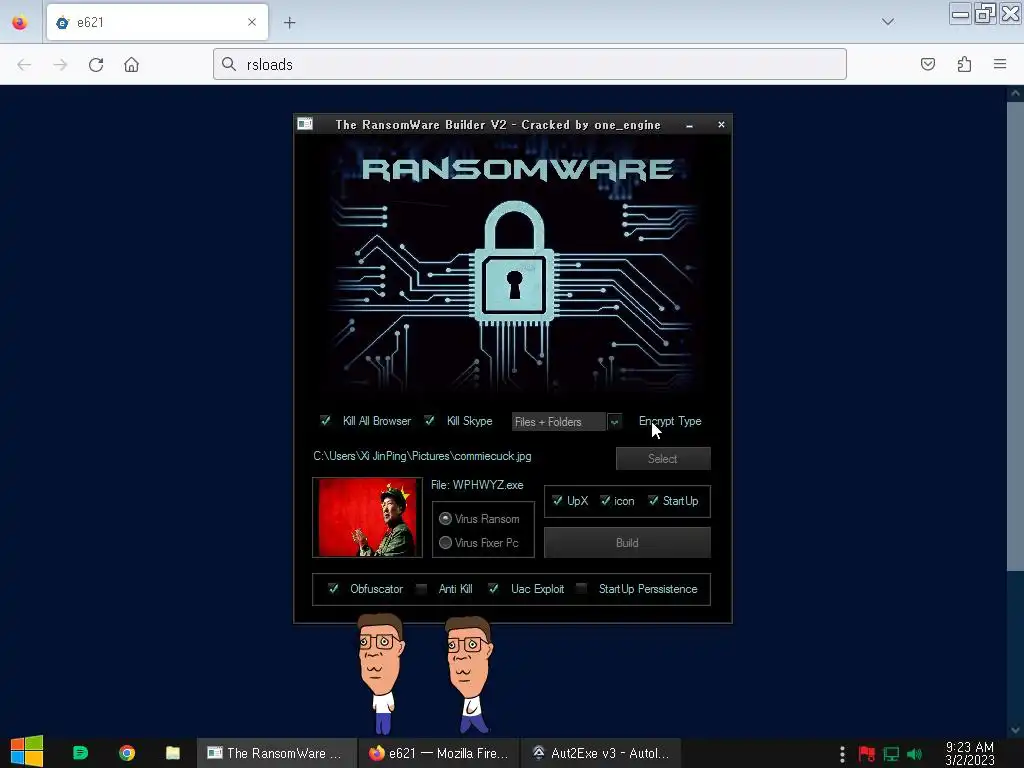Toggle the Obfuscator checkbox
The height and width of the screenshot is (768, 1024).
[333, 588]
